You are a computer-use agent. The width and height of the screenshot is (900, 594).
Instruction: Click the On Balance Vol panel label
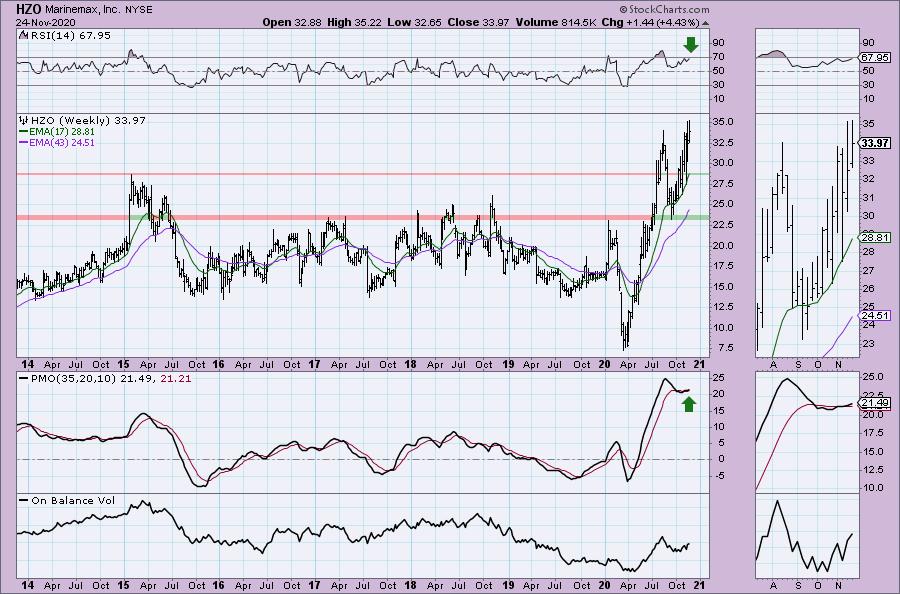(73, 500)
